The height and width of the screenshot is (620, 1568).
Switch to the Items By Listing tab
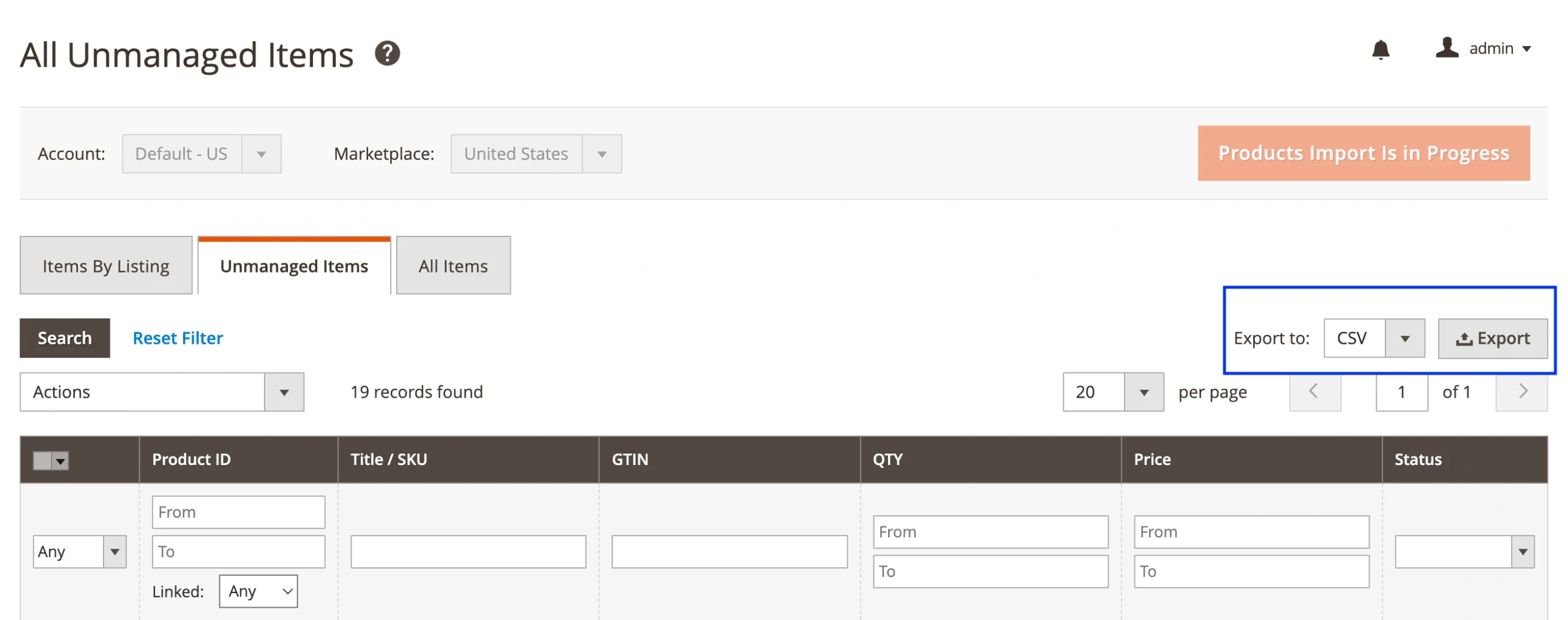[106, 266]
